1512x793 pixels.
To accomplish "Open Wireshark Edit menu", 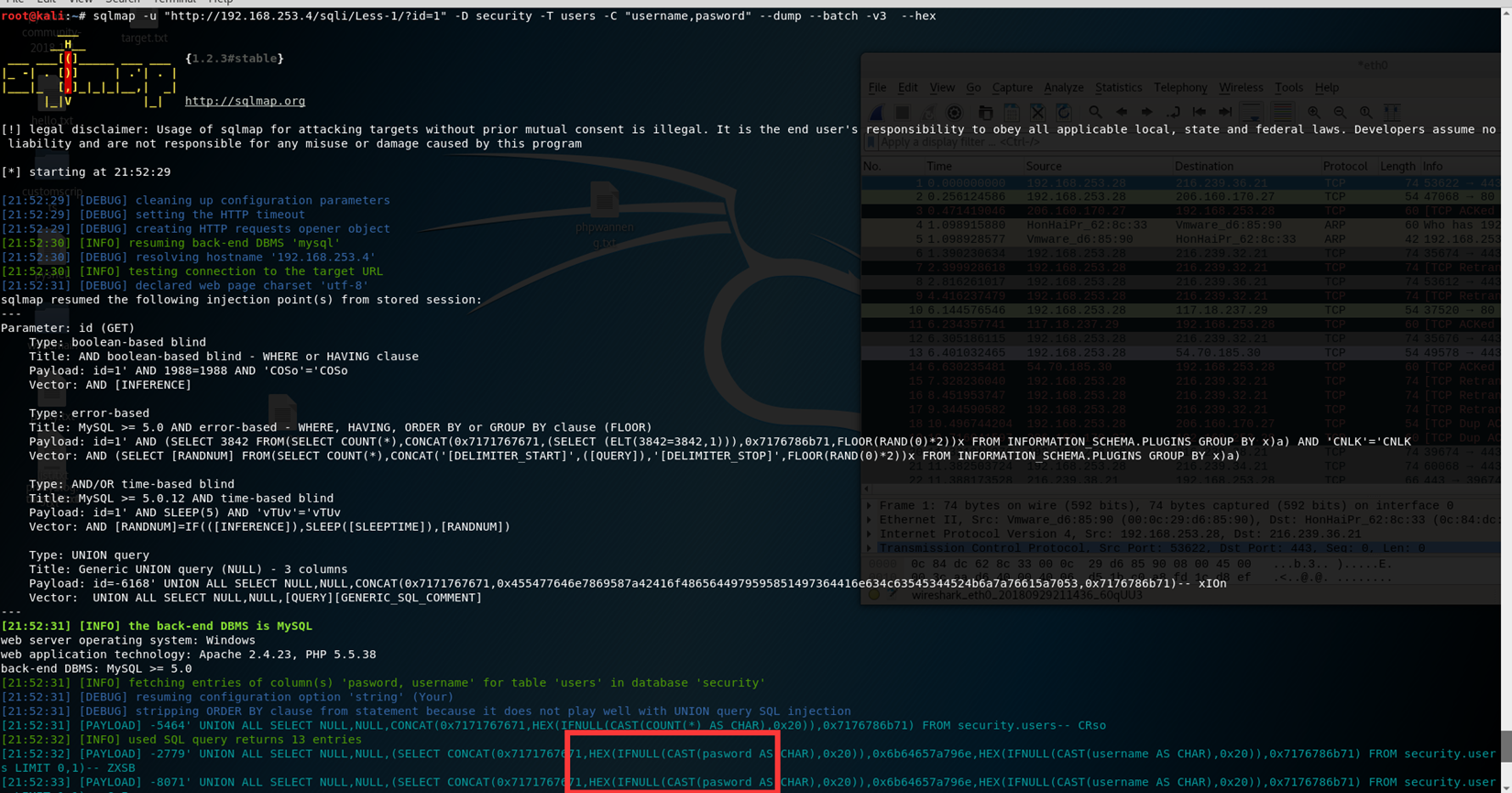I will 907,88.
